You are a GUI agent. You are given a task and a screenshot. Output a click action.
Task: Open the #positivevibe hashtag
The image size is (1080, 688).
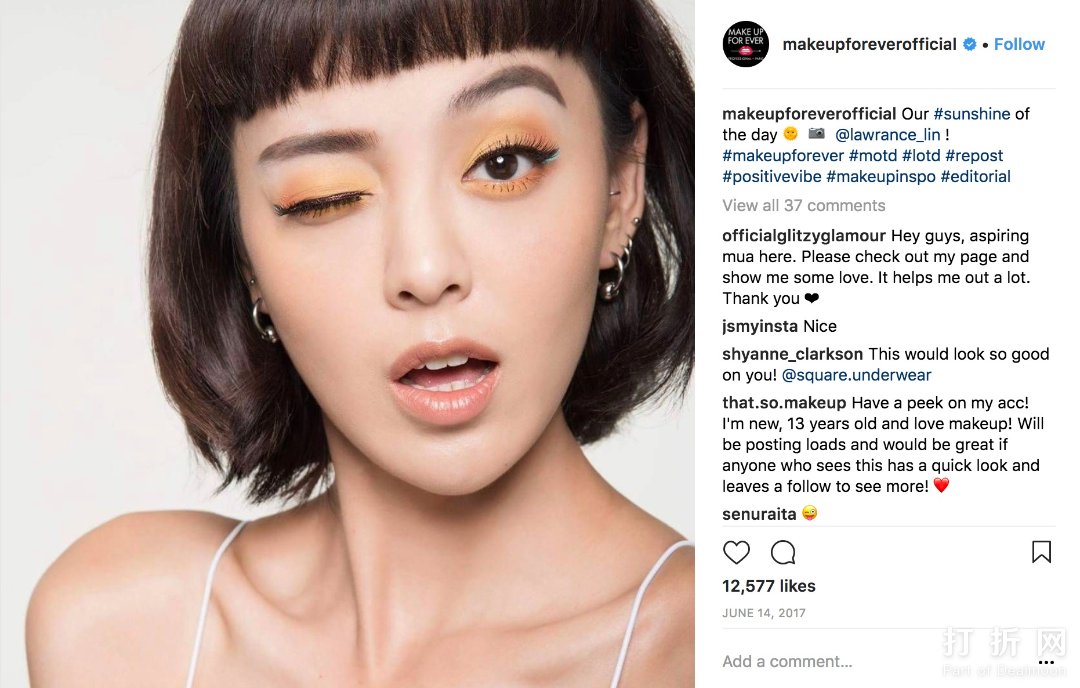(771, 176)
